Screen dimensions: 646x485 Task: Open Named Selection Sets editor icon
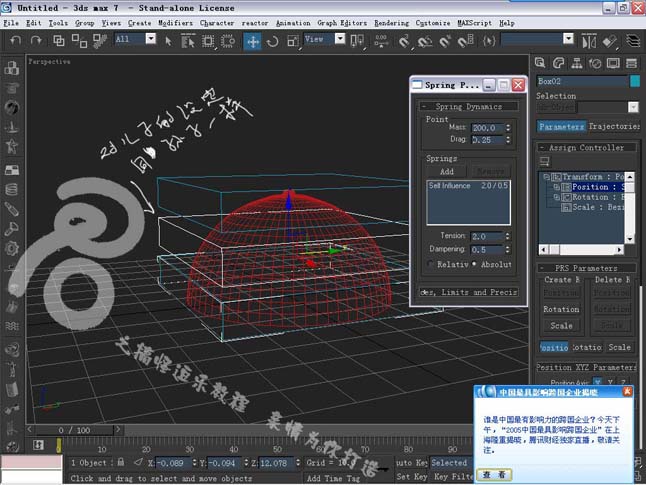click(489, 41)
